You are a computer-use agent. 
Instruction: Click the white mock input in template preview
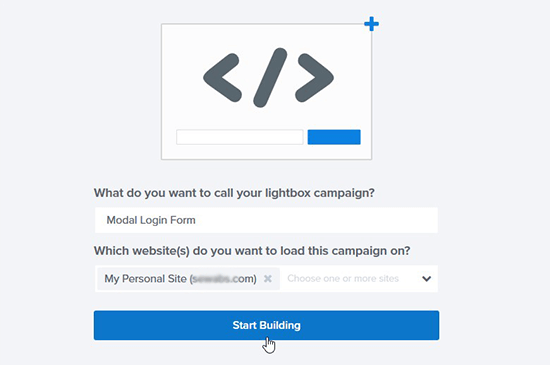(x=240, y=137)
